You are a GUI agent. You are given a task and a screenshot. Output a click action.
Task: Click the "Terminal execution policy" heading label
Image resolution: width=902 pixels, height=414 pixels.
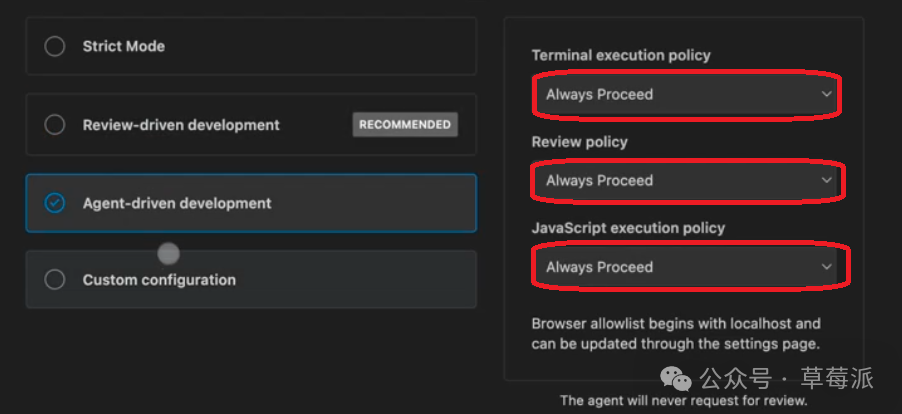[x=621, y=55]
